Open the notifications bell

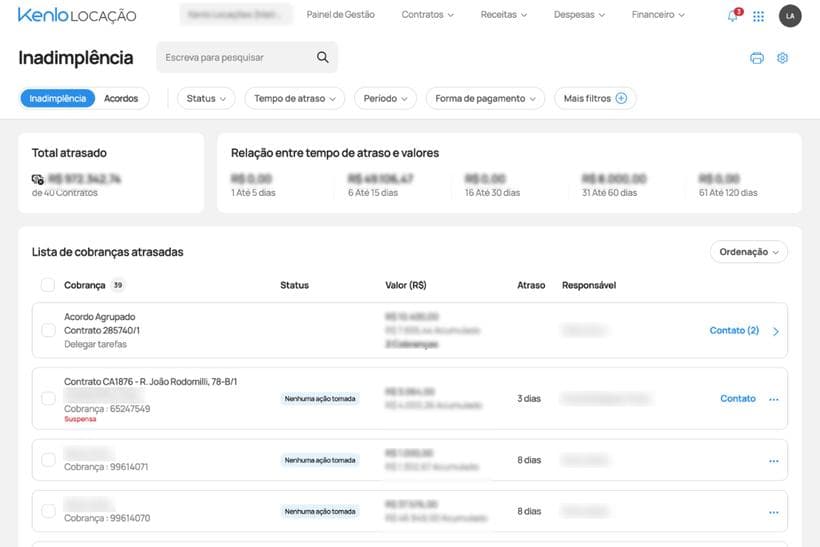point(733,16)
